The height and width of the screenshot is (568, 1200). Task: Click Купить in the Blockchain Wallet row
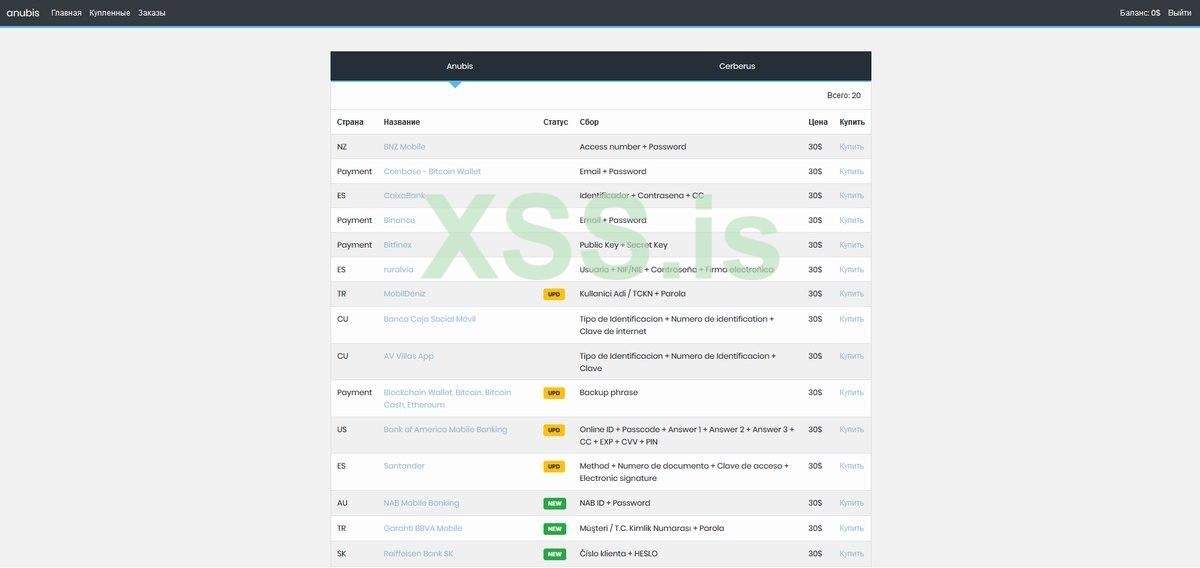pos(851,392)
